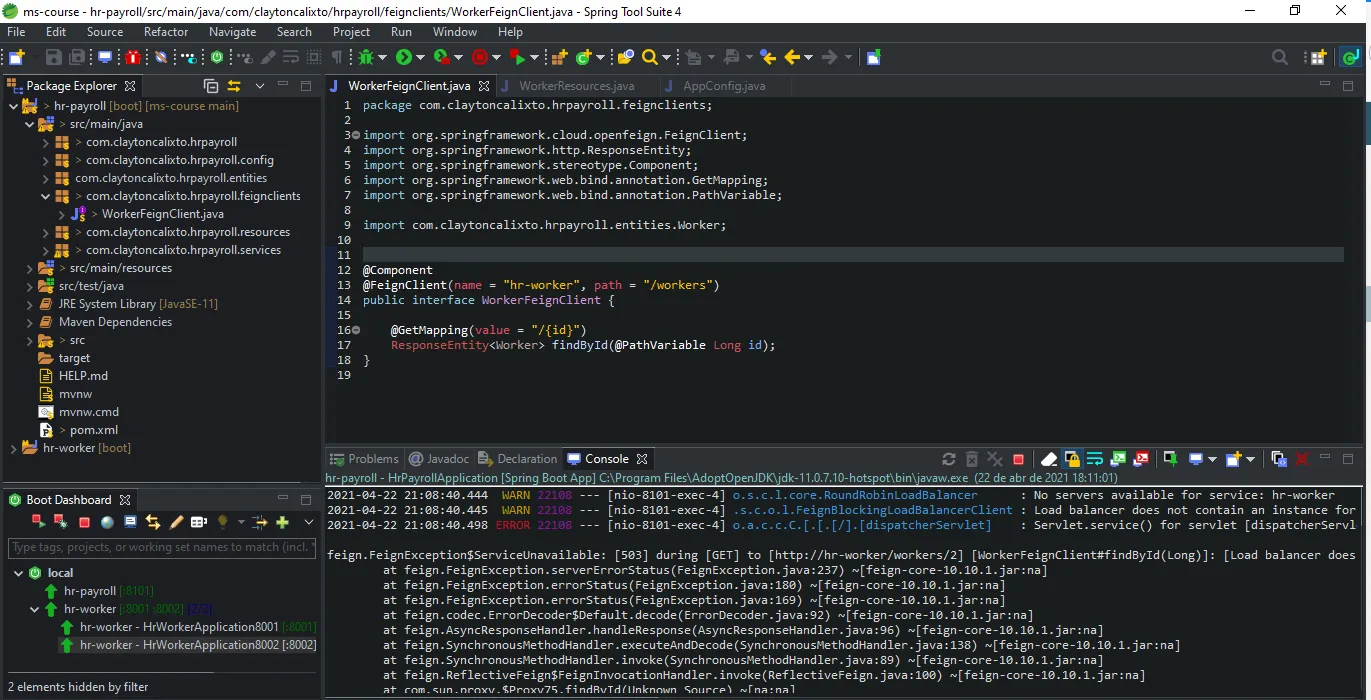Image resolution: width=1371 pixels, height=700 pixels.
Task: Click the Back navigation yellow arrow
Action: (794, 57)
